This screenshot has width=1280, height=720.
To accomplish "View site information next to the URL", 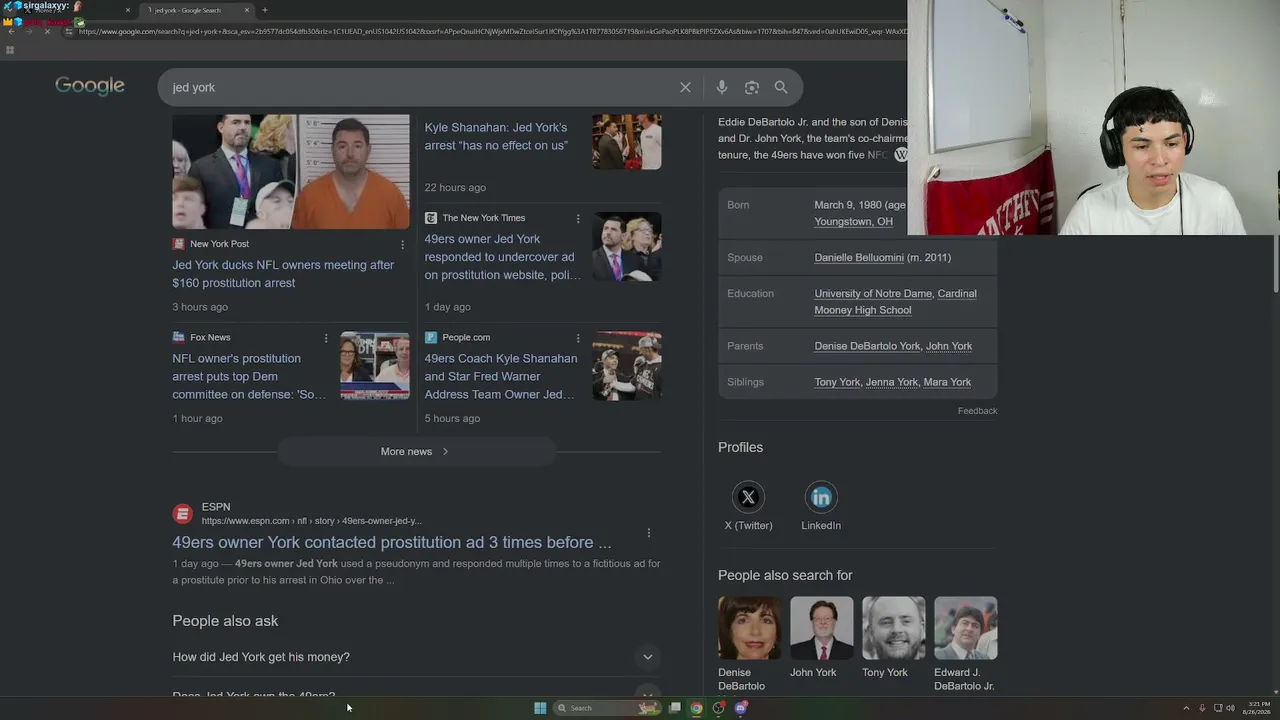I will coord(68,31).
